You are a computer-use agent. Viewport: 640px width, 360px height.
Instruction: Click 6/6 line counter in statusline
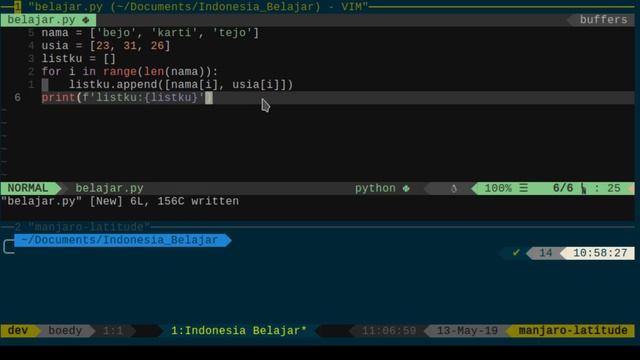point(563,189)
